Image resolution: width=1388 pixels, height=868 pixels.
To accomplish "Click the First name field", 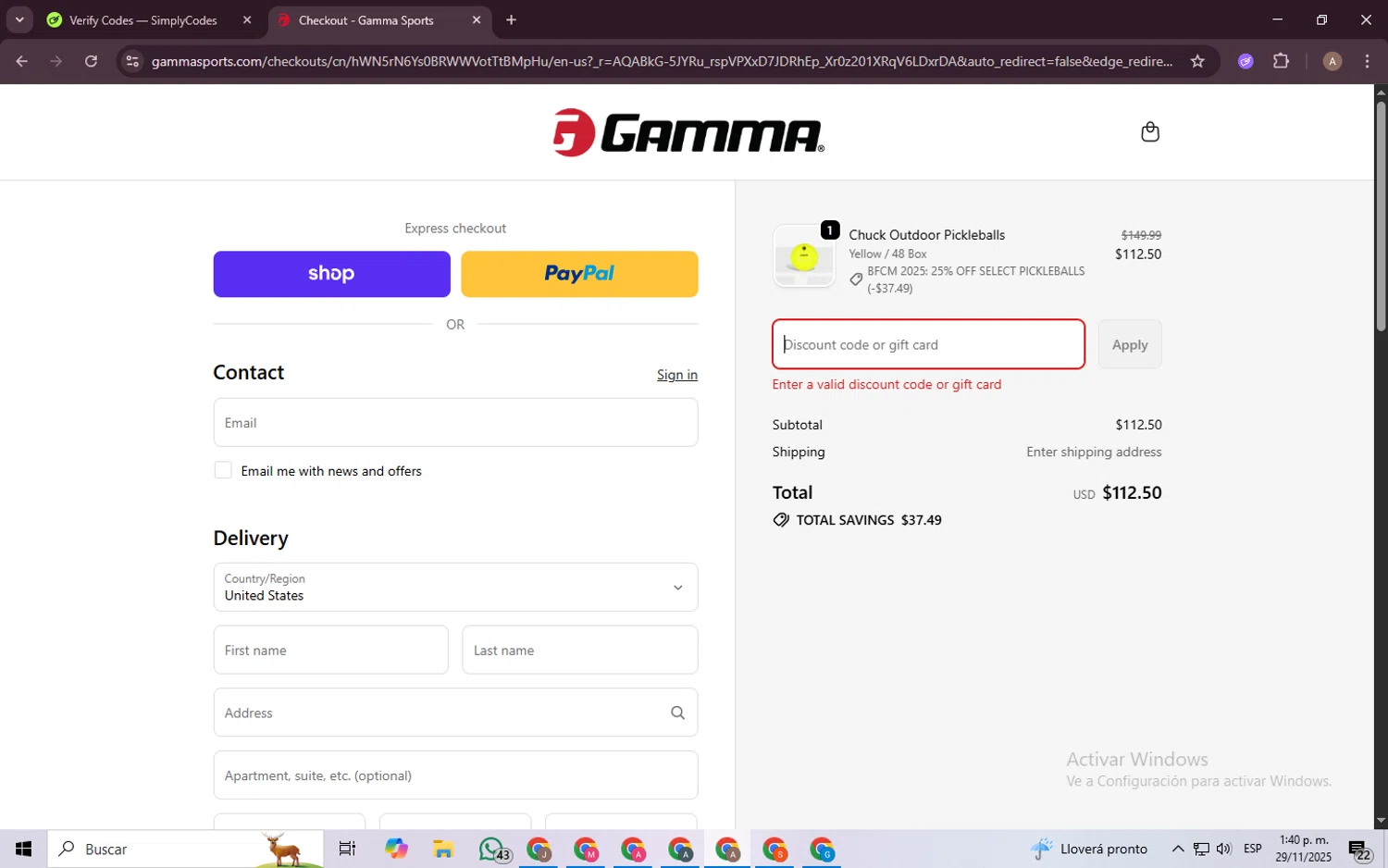I will point(330,650).
